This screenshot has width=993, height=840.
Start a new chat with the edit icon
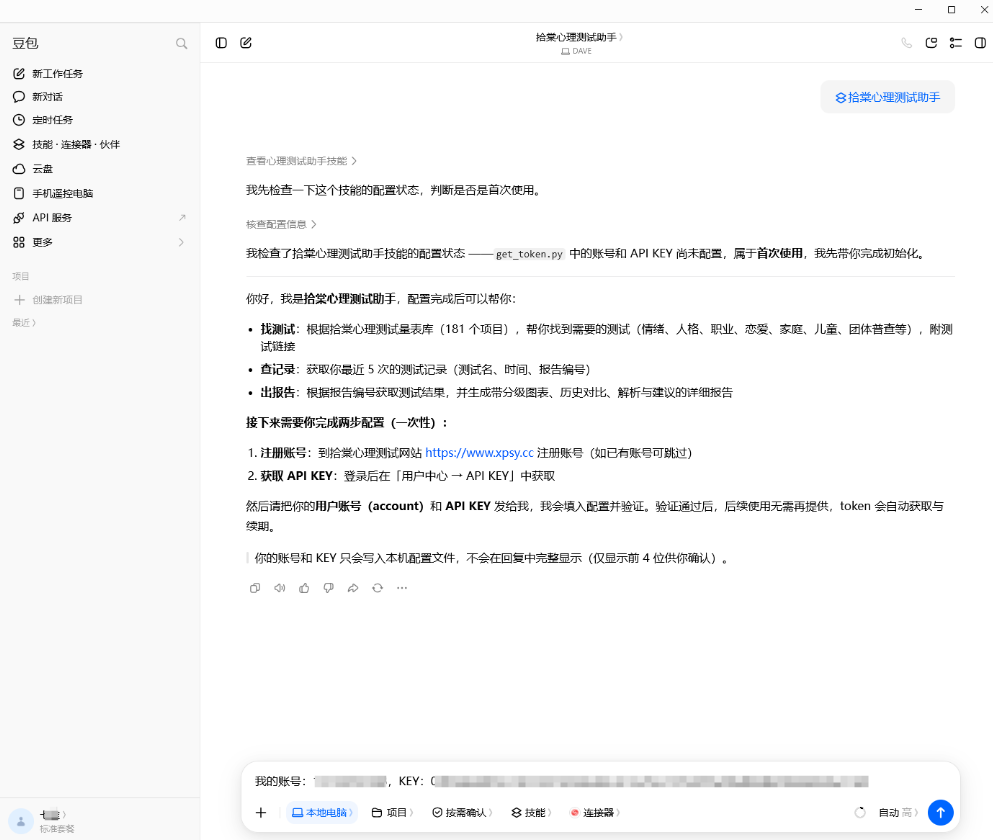246,42
